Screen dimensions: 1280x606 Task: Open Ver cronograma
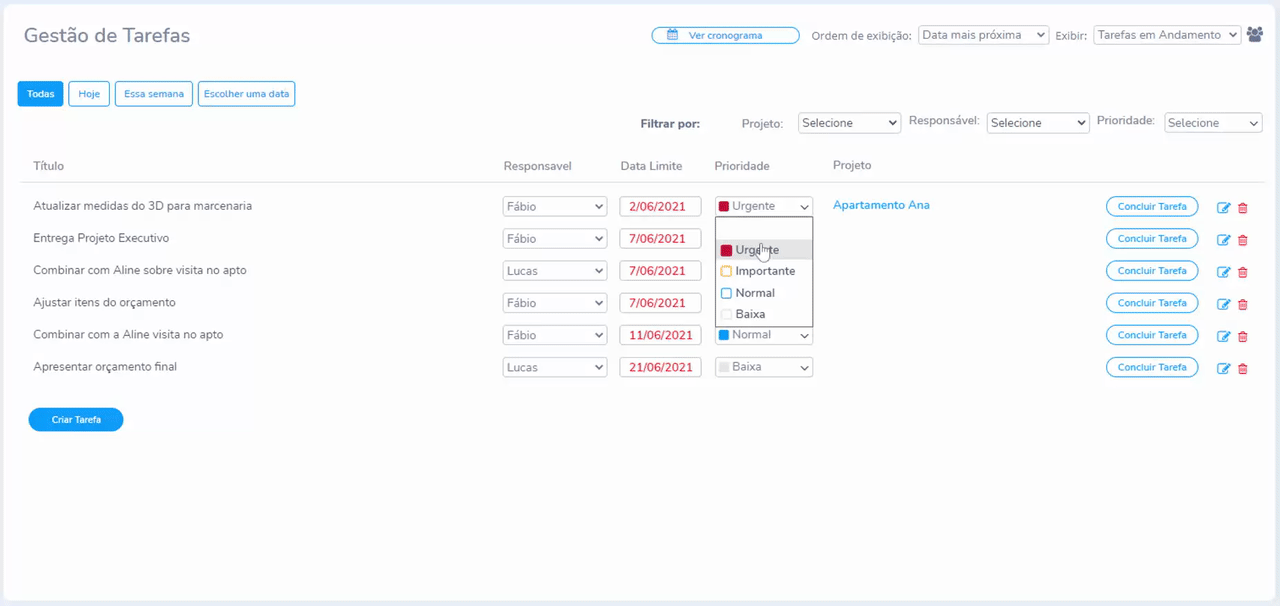[x=725, y=35]
